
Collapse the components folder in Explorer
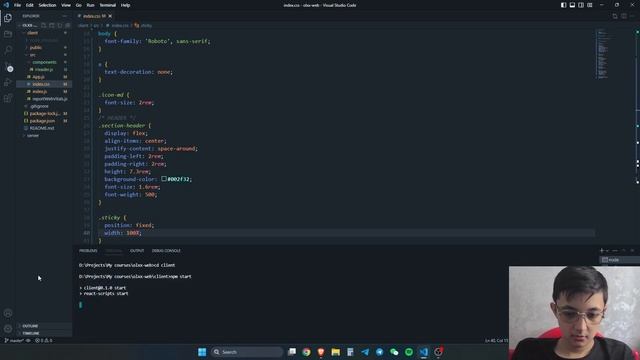[x=44, y=62]
